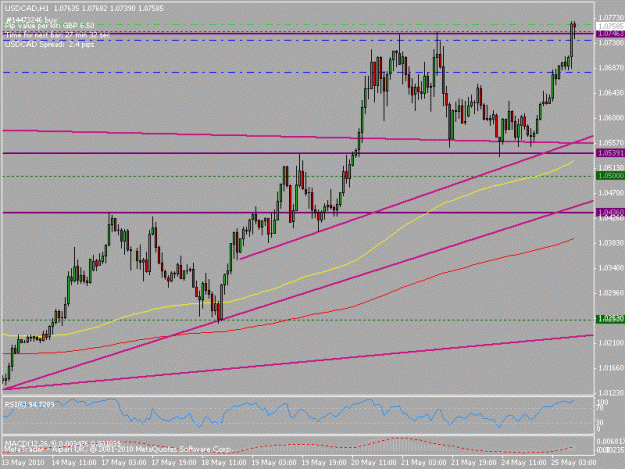Click the 17 May 03:00 time label
Screen dimensions: 625x469
pos(124,463)
